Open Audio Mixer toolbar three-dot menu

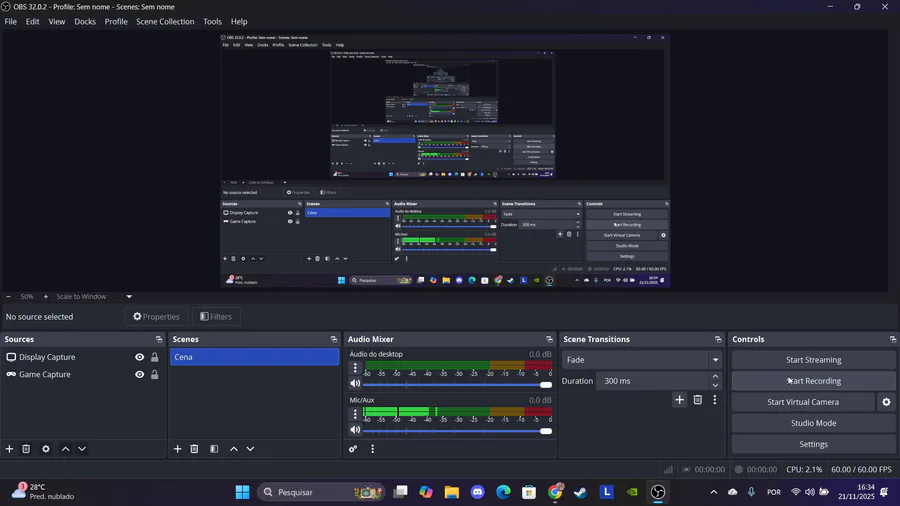coord(373,449)
